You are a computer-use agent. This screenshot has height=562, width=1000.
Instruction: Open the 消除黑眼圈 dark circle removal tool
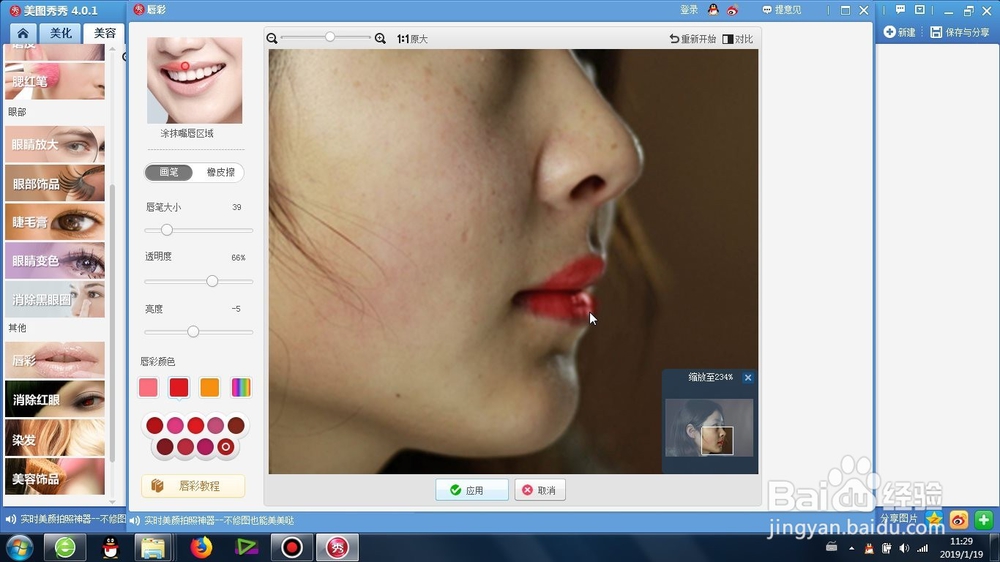pyautogui.click(x=55, y=299)
